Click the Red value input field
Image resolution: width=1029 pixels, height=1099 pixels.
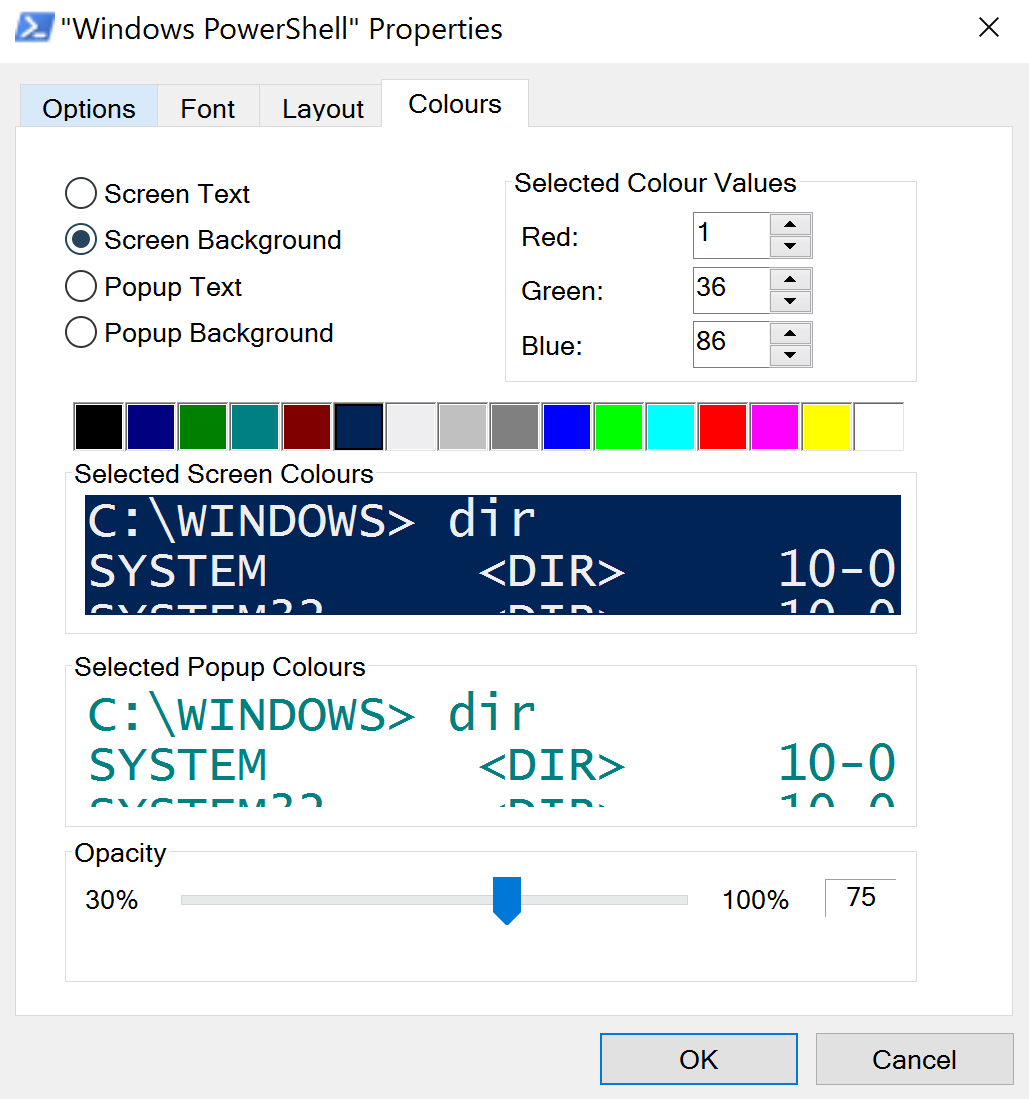coord(731,236)
